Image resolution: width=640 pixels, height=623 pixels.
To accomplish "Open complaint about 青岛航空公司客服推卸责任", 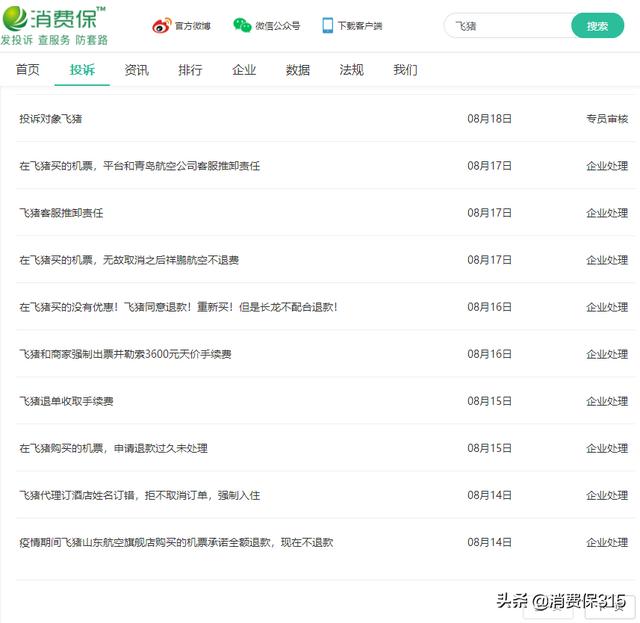I will point(140,166).
